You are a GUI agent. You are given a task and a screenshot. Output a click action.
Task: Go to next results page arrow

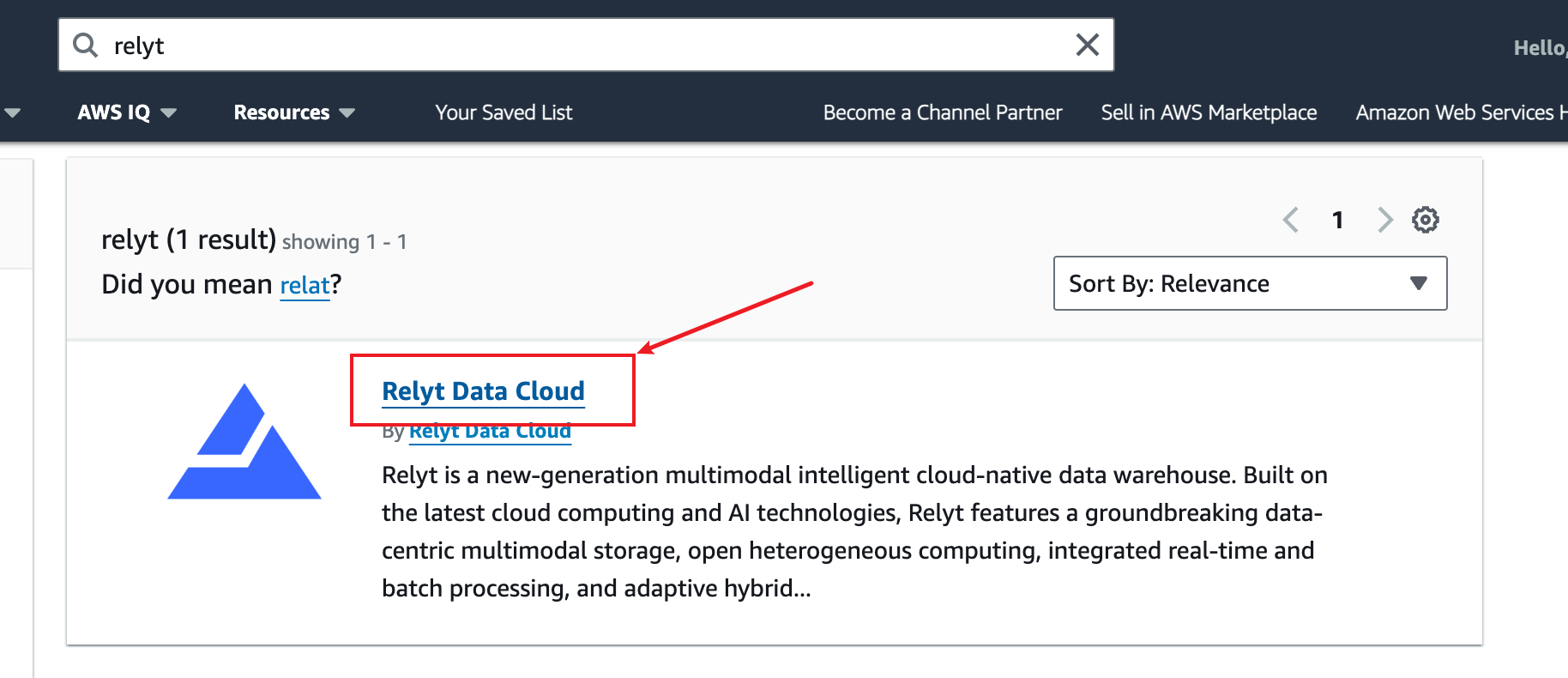coord(1384,220)
